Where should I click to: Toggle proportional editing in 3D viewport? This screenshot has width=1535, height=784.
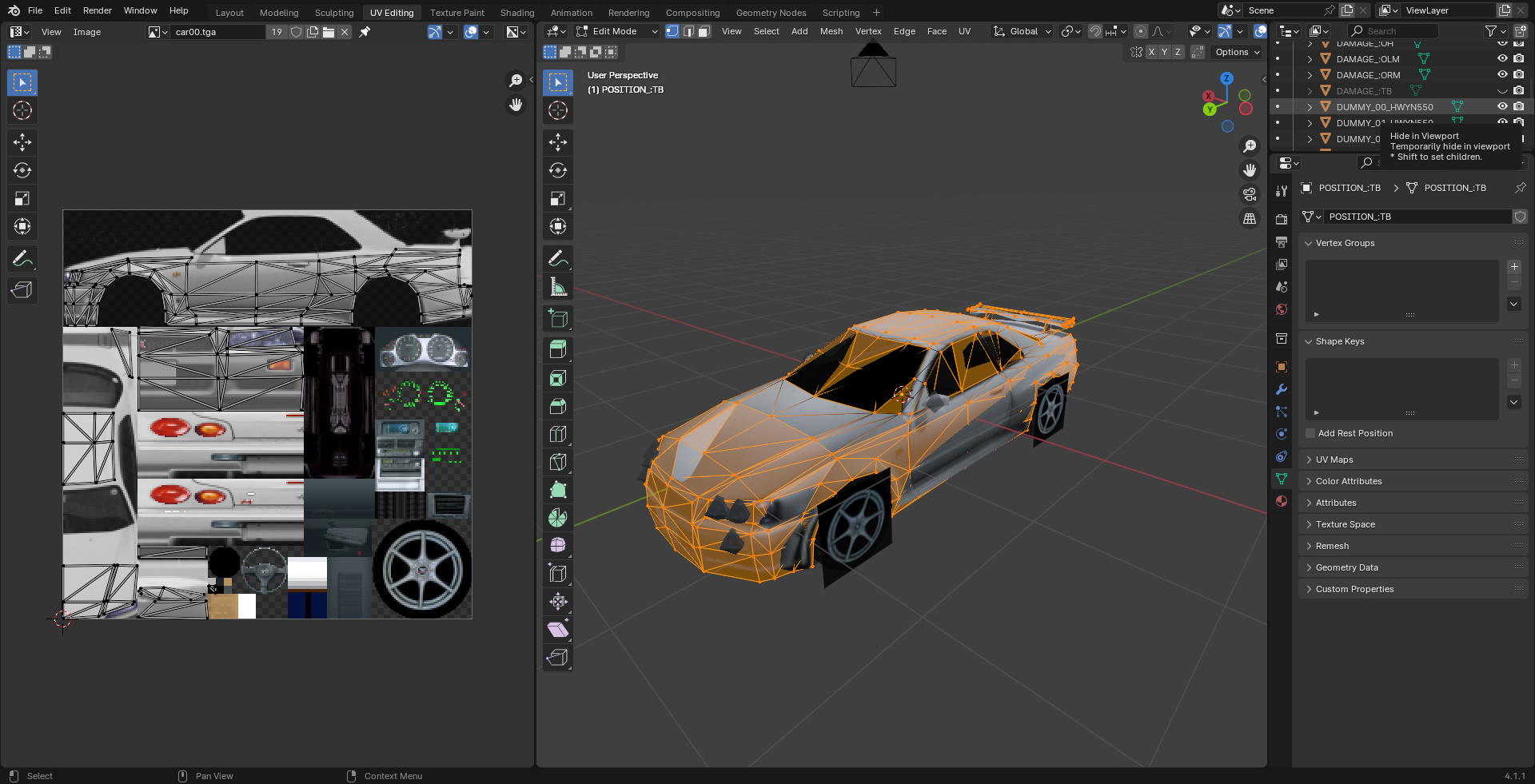pyautogui.click(x=1141, y=31)
